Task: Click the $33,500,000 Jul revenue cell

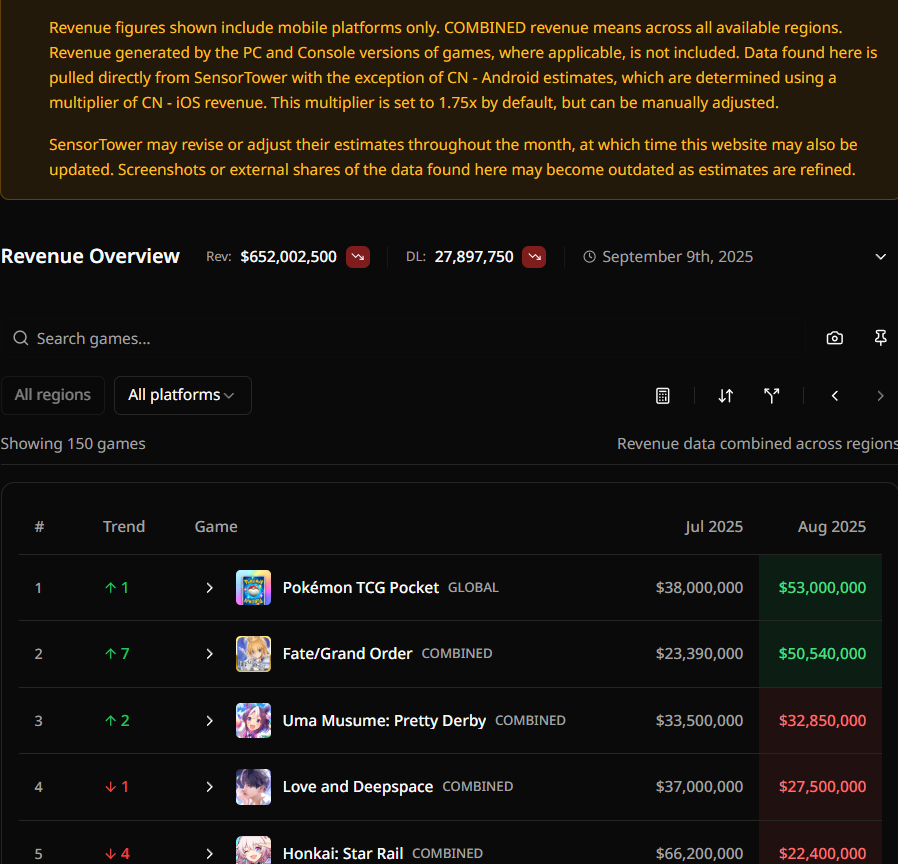Action: coord(699,721)
